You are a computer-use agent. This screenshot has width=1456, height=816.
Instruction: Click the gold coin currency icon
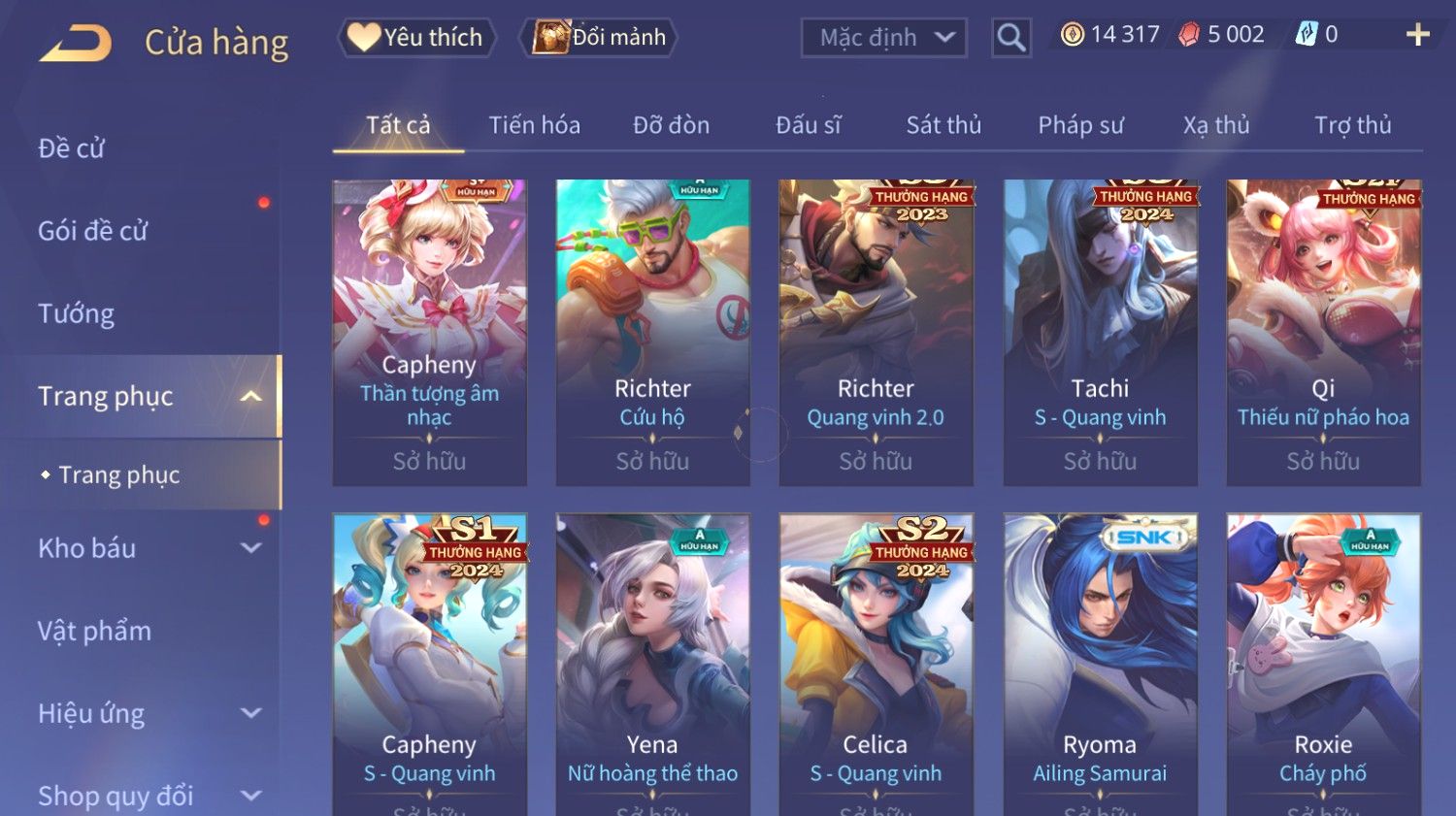1072,35
